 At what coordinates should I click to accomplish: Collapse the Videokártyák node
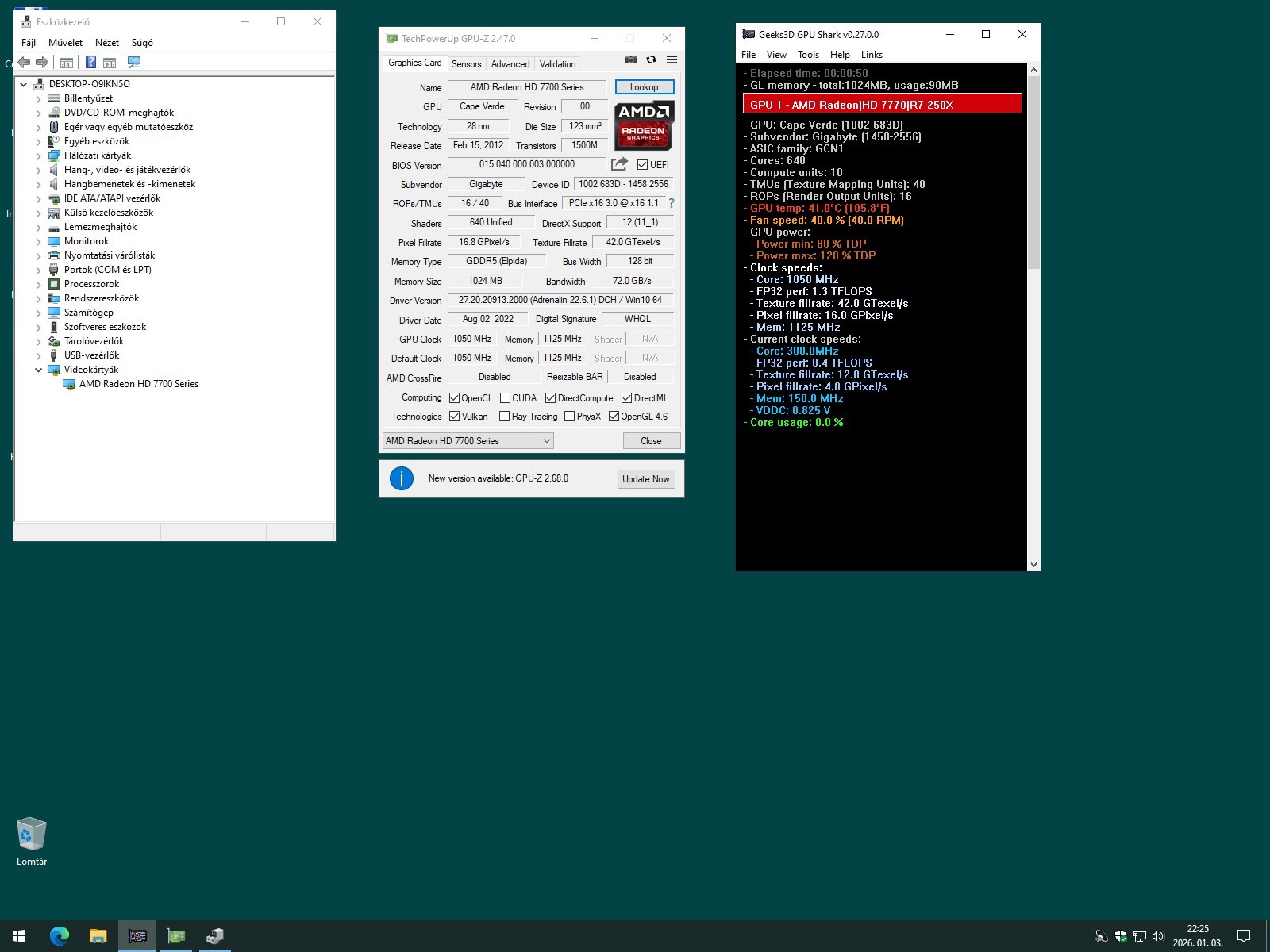pos(38,370)
